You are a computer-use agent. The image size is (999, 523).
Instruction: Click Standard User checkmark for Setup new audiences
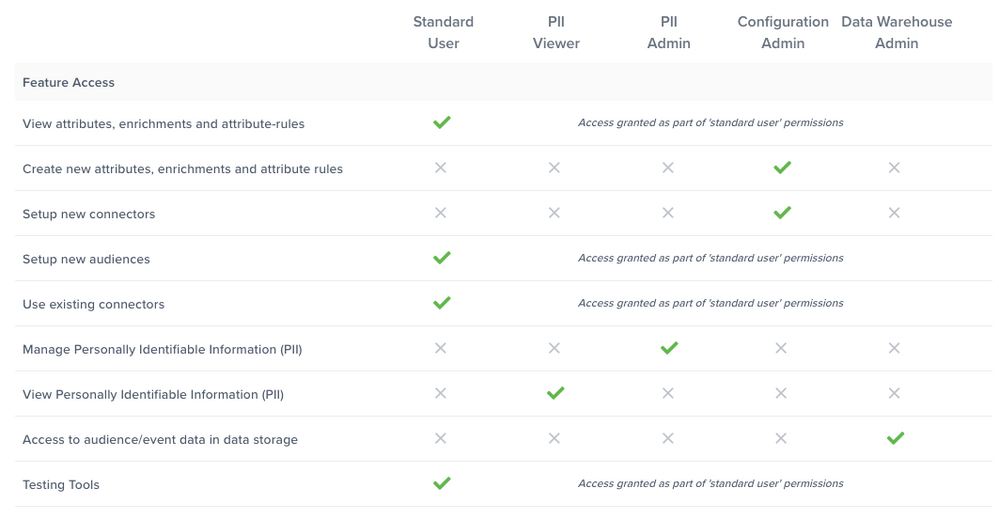[442, 258]
